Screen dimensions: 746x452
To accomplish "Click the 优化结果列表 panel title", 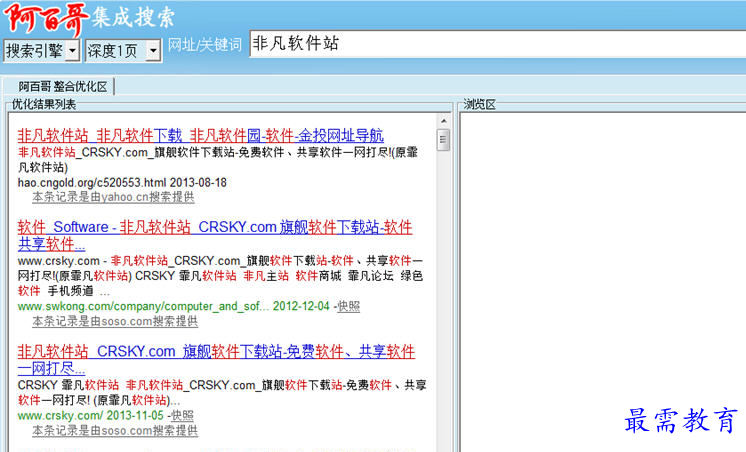I will pos(44,104).
